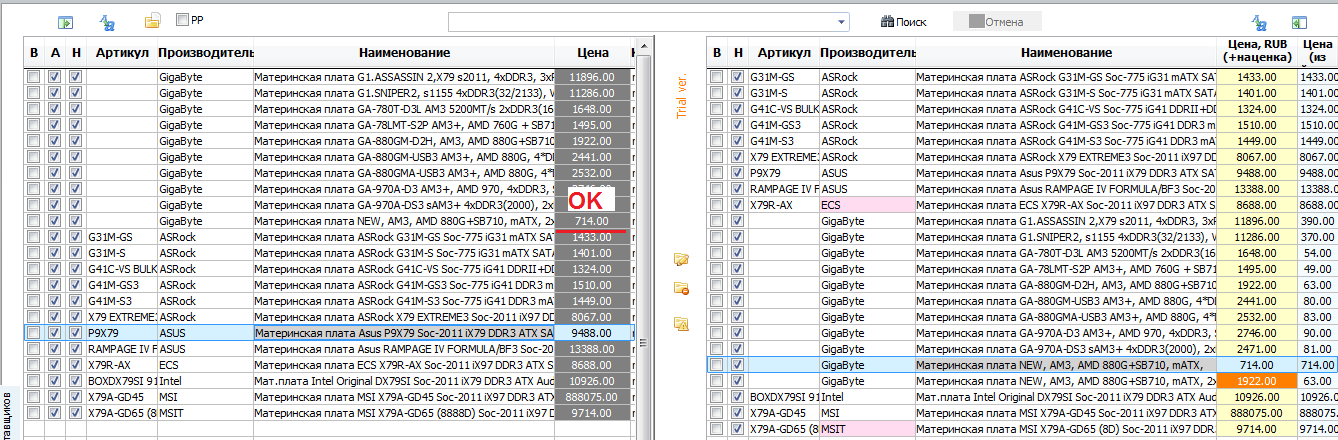Click inside the search text field
1338x440 pixels.
pos(642,22)
